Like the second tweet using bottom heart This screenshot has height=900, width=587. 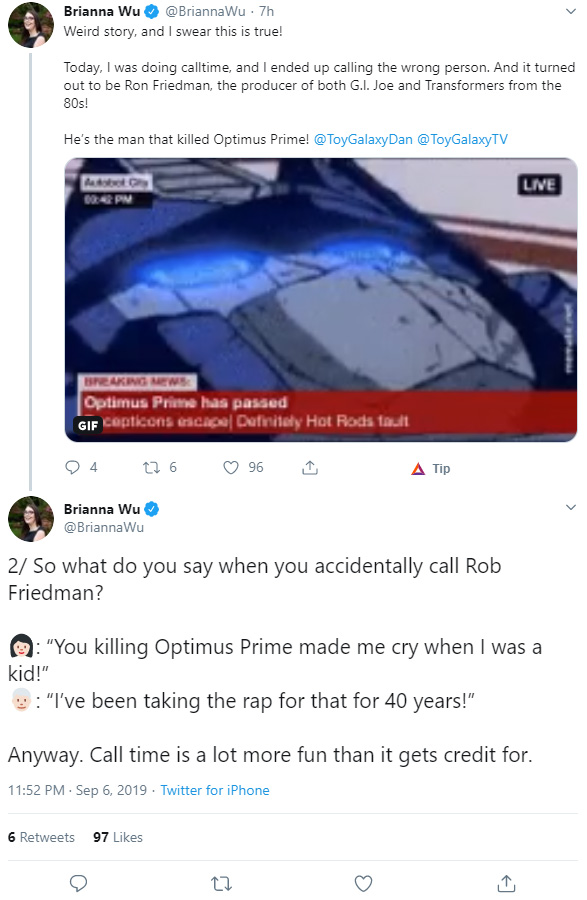363,883
